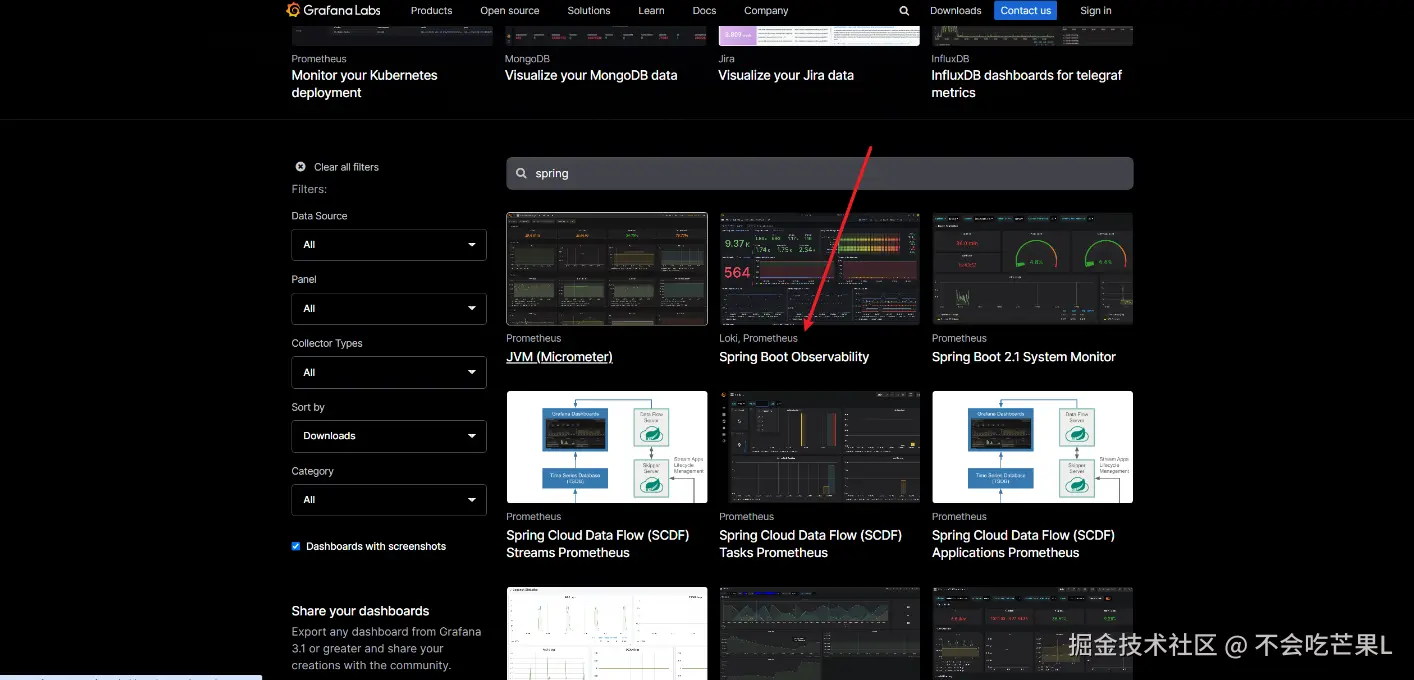The image size is (1414, 680).
Task: Click the SCDF Applications Prometheus diagram thumbnail
Action: [x=1032, y=447]
